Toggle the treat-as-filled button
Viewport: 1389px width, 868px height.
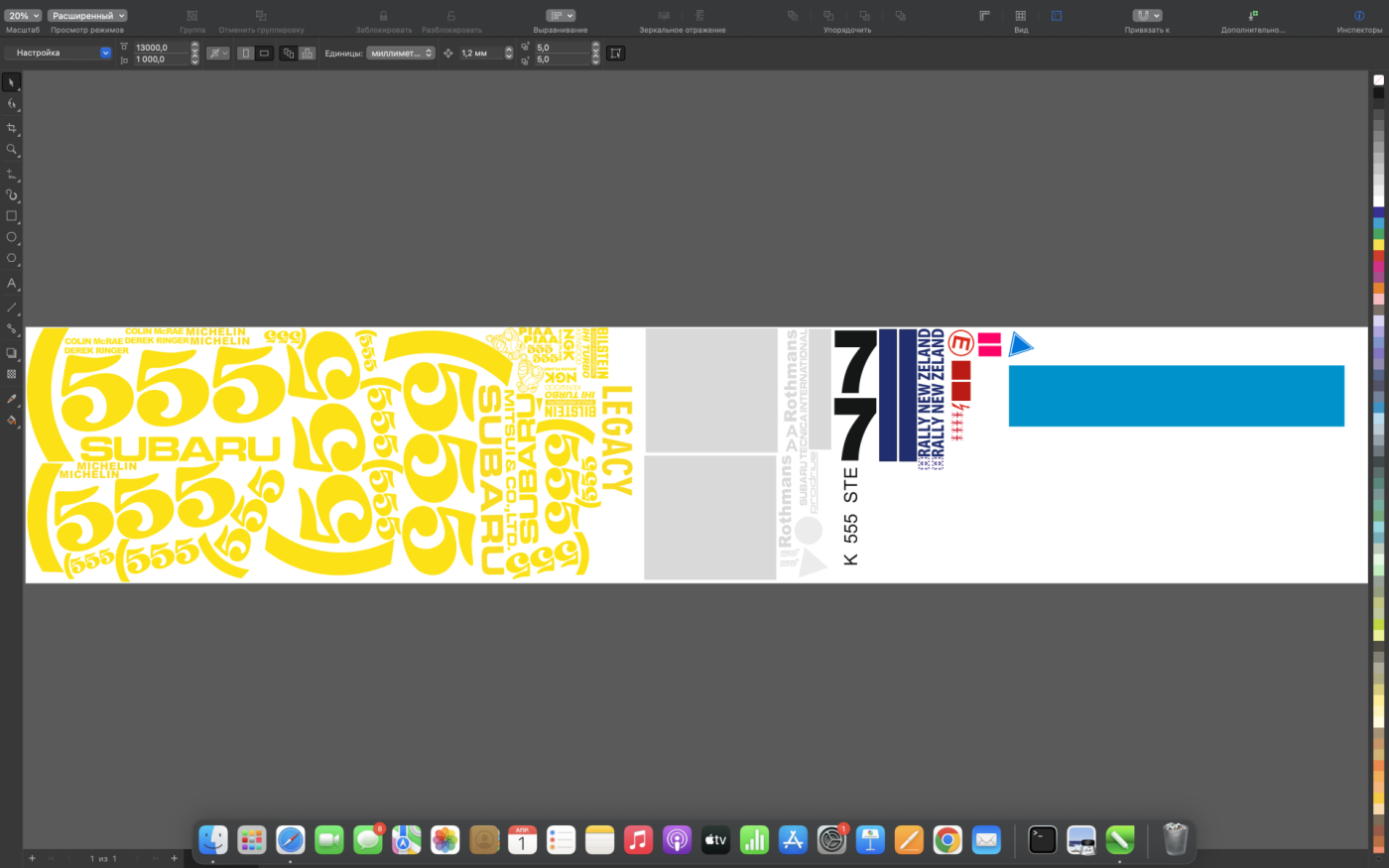click(x=616, y=54)
